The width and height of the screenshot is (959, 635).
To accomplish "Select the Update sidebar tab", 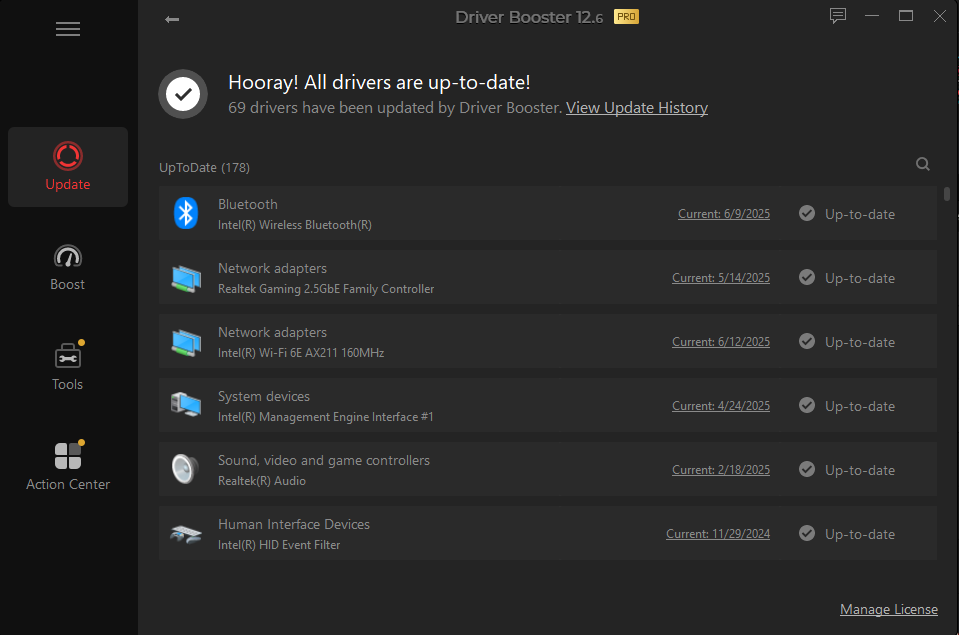I will [x=67, y=166].
